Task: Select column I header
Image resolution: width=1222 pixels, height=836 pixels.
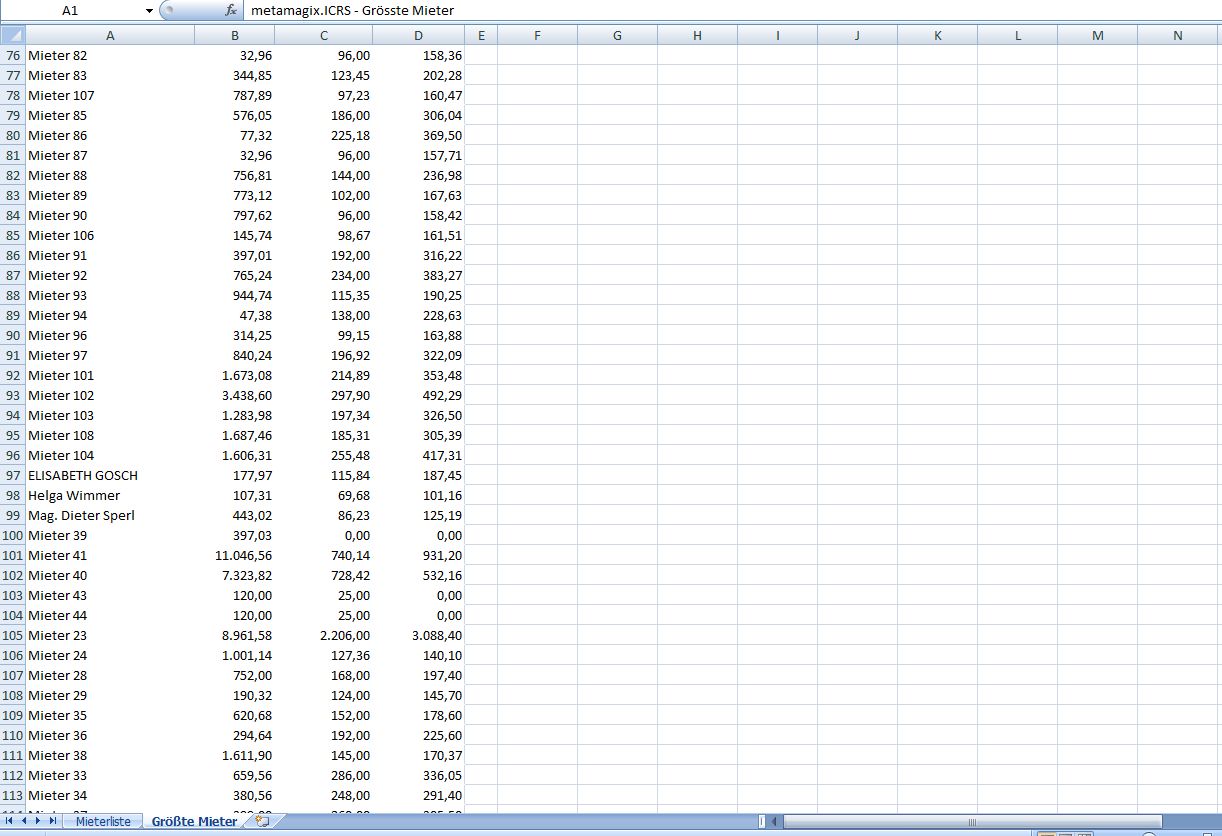Action: click(777, 35)
